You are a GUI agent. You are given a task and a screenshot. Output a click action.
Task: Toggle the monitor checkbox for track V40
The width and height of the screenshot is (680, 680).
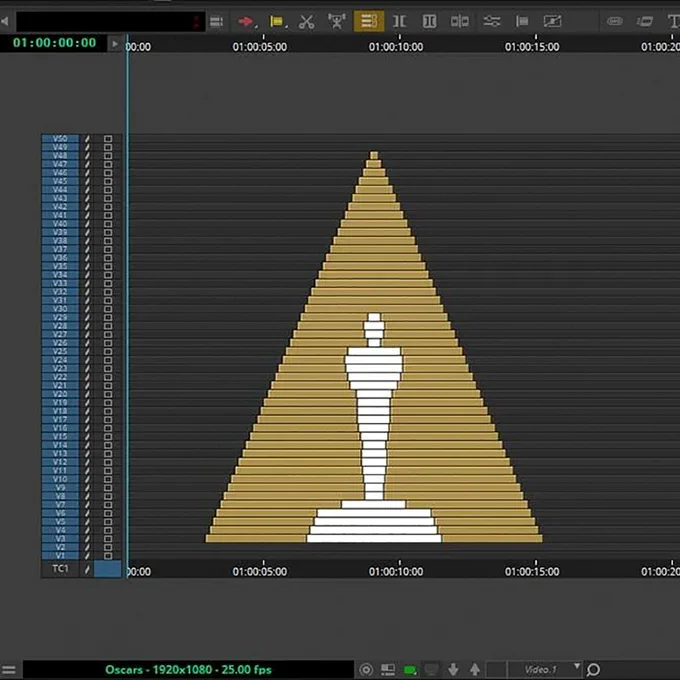tap(108, 224)
